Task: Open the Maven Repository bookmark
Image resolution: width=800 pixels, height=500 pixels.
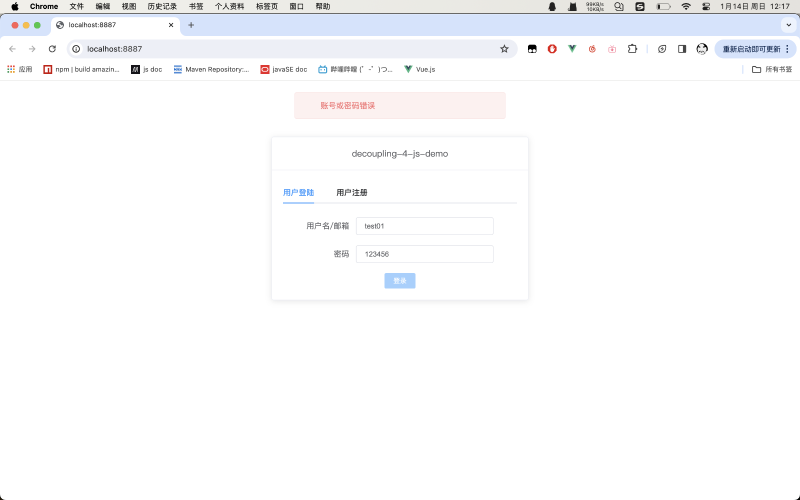Action: click(211, 69)
